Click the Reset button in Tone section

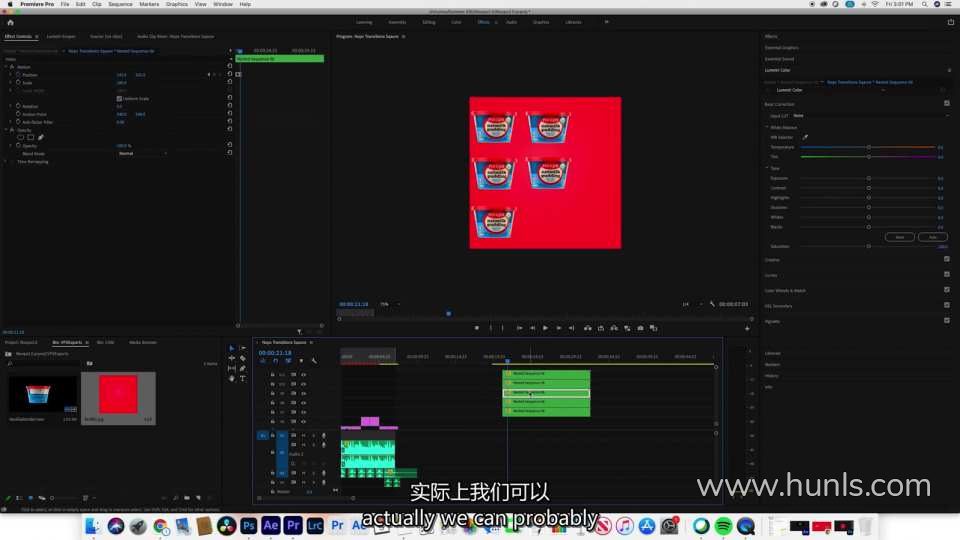point(899,237)
